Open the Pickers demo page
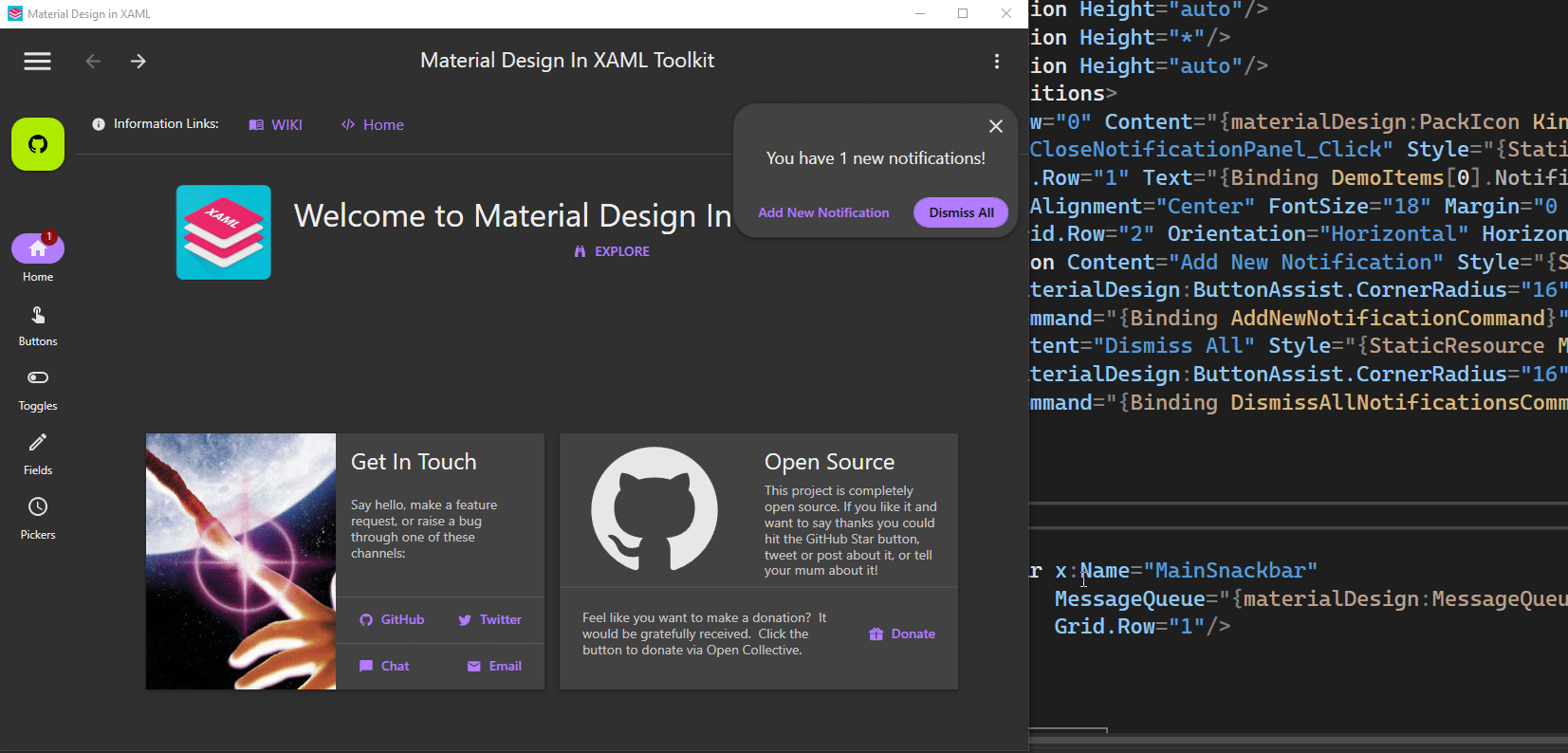Viewport: 1568px width, 753px height. [x=38, y=519]
